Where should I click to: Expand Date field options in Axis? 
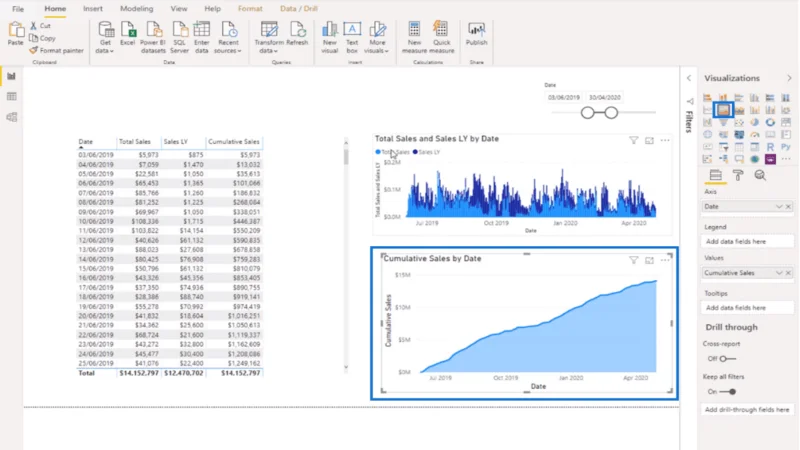click(x=779, y=207)
